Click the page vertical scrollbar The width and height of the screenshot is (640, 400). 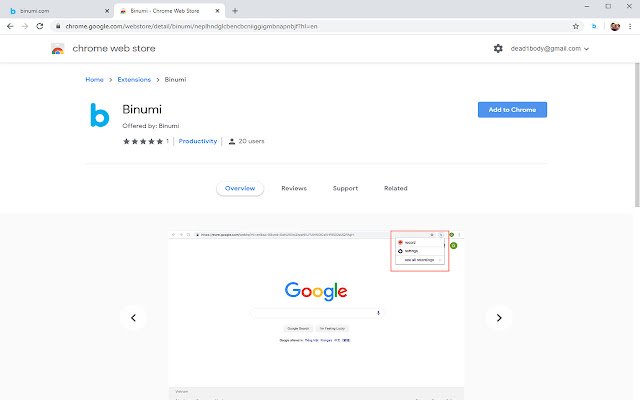(637, 135)
